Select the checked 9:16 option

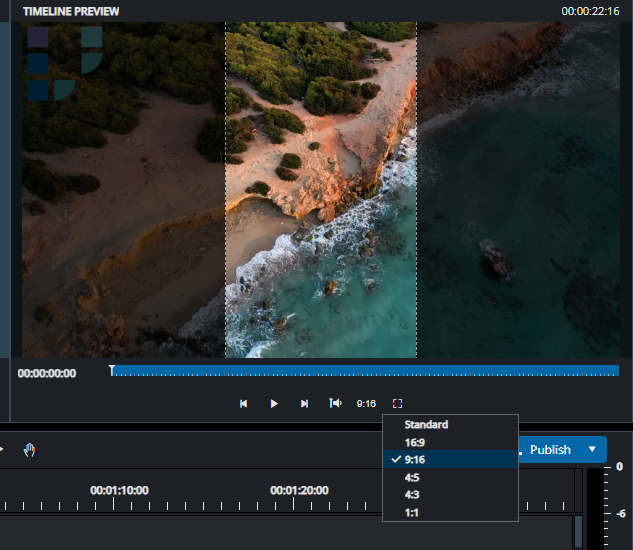point(413,459)
